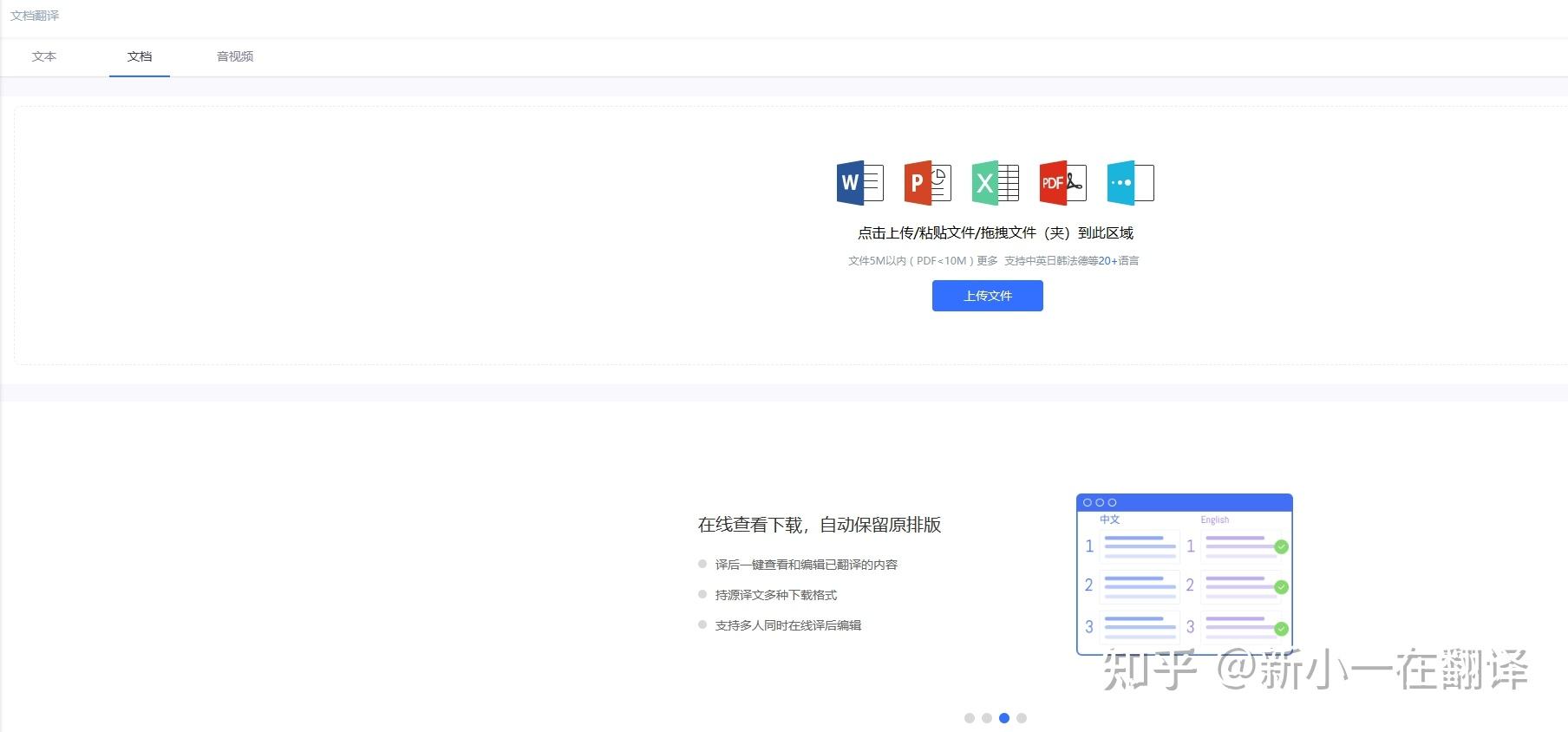
Task: Click the PowerPoint format icon
Action: [927, 183]
